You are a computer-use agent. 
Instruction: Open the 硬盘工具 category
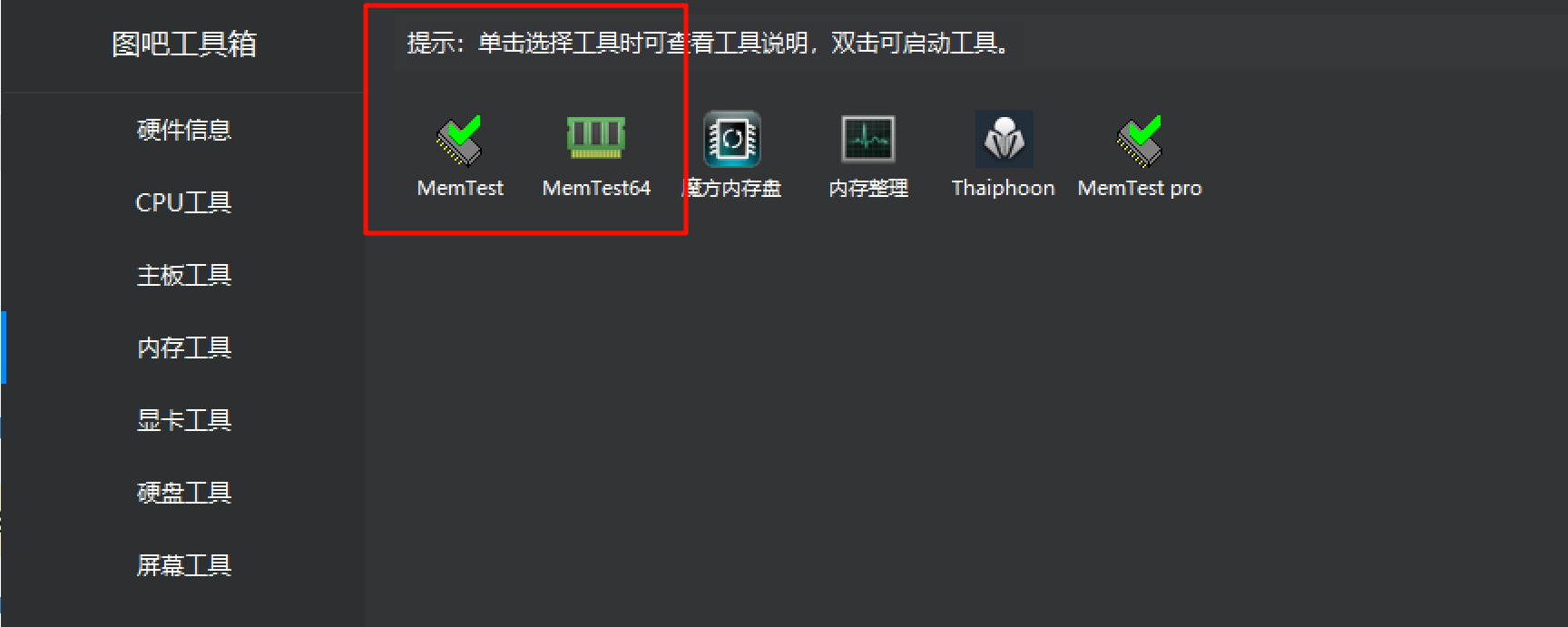click(184, 493)
